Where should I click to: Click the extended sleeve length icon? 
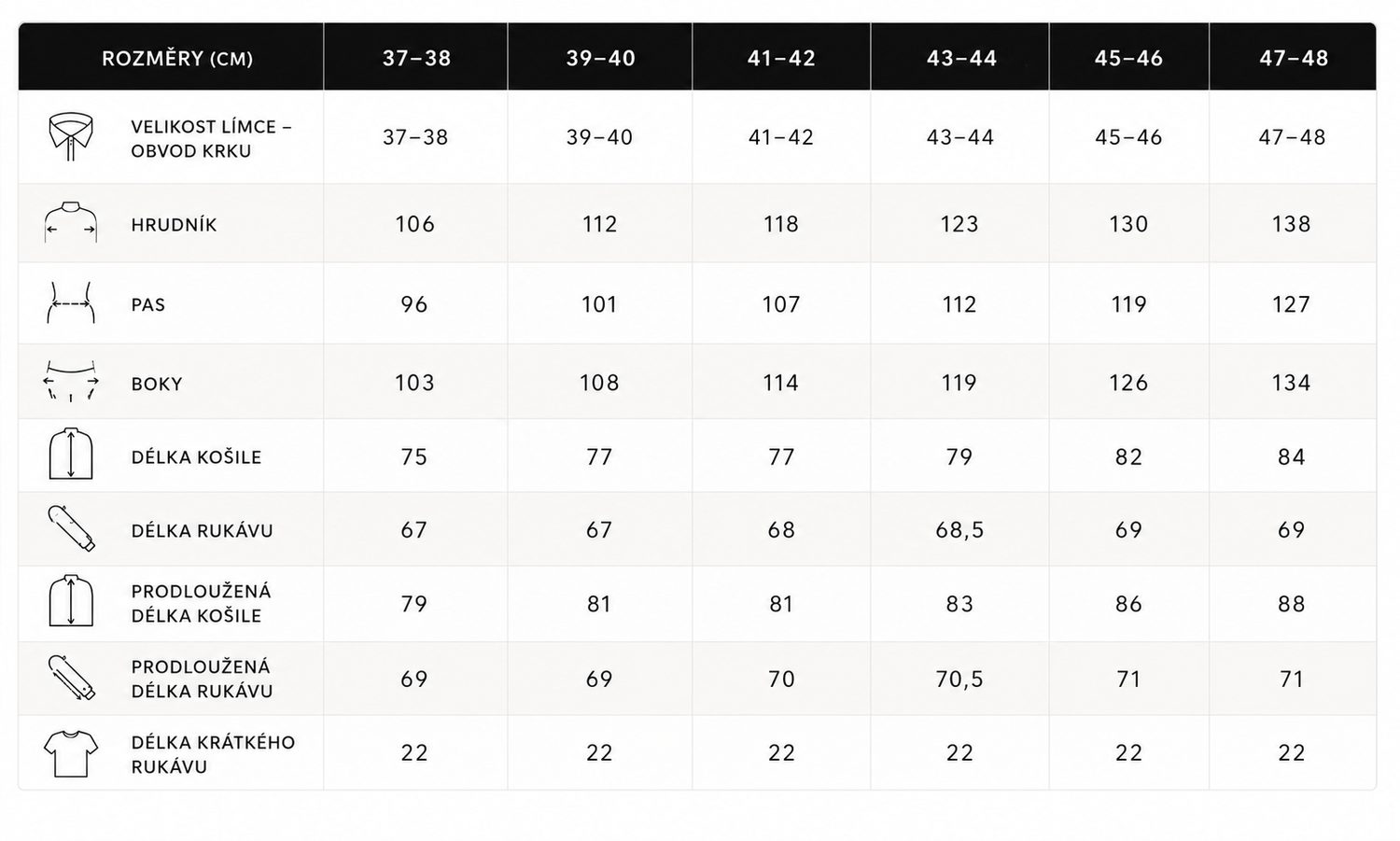pos(71,678)
